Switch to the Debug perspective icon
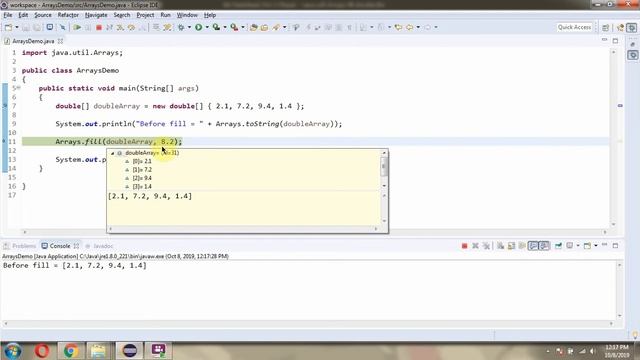 point(632,27)
